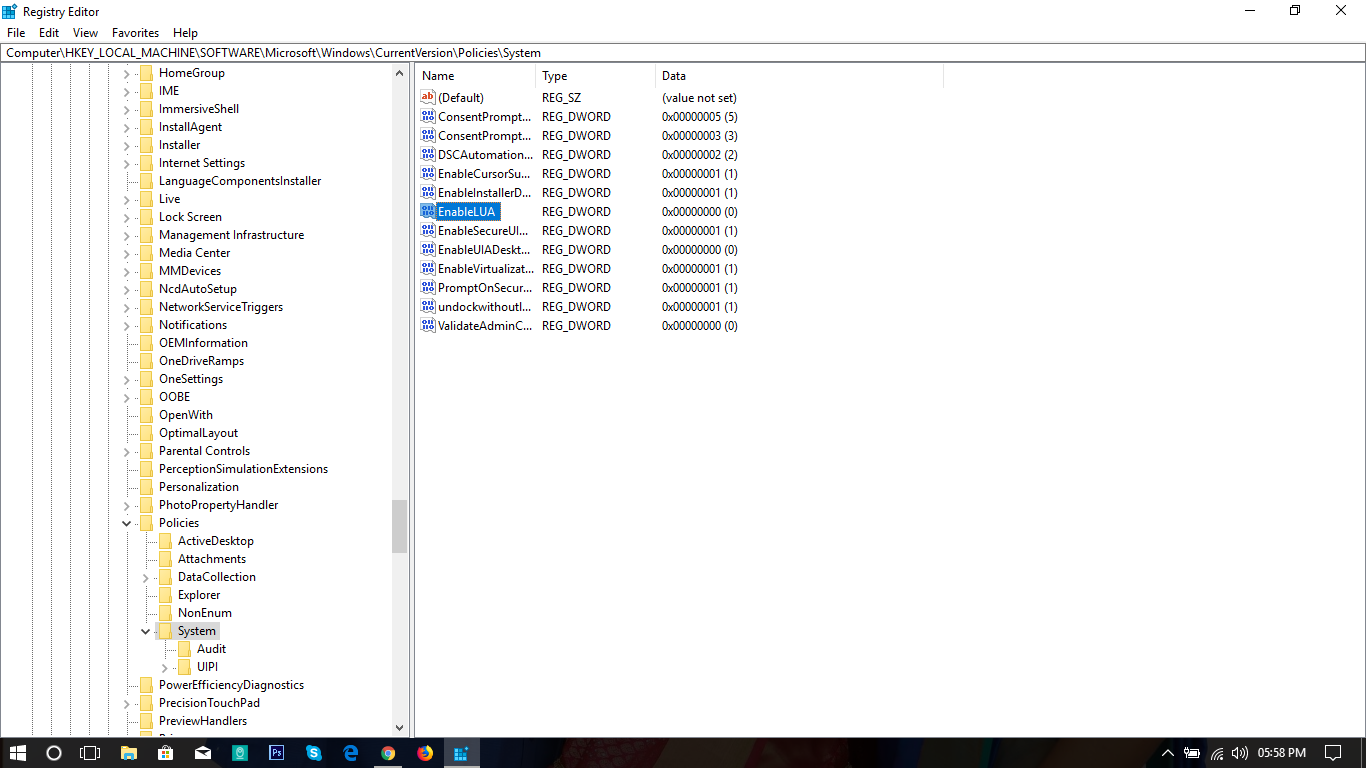Screen dimensions: 1366x768
Task: Expand the Lock Screen key
Action: tap(127, 217)
